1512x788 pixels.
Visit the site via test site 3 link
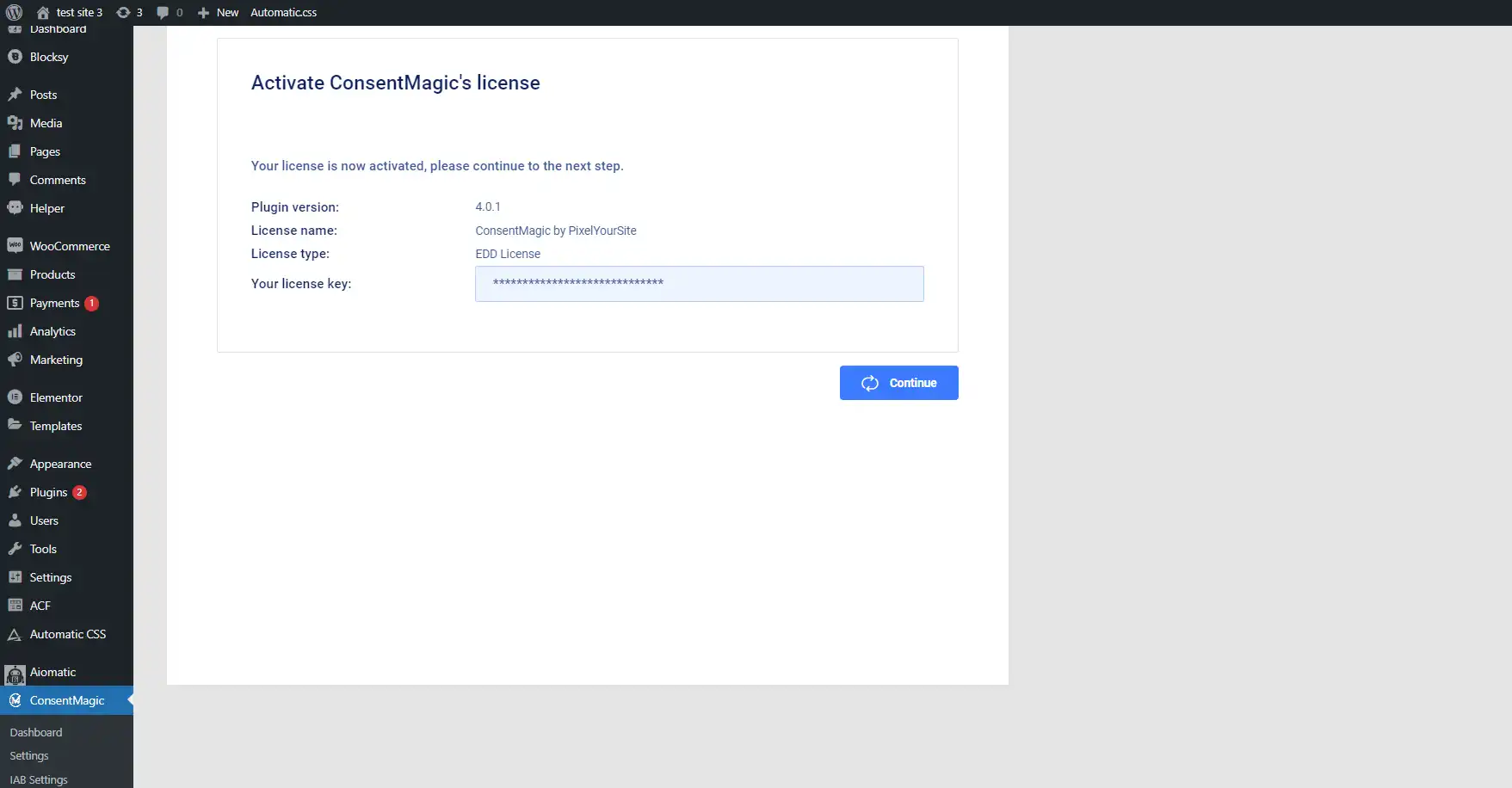click(70, 12)
